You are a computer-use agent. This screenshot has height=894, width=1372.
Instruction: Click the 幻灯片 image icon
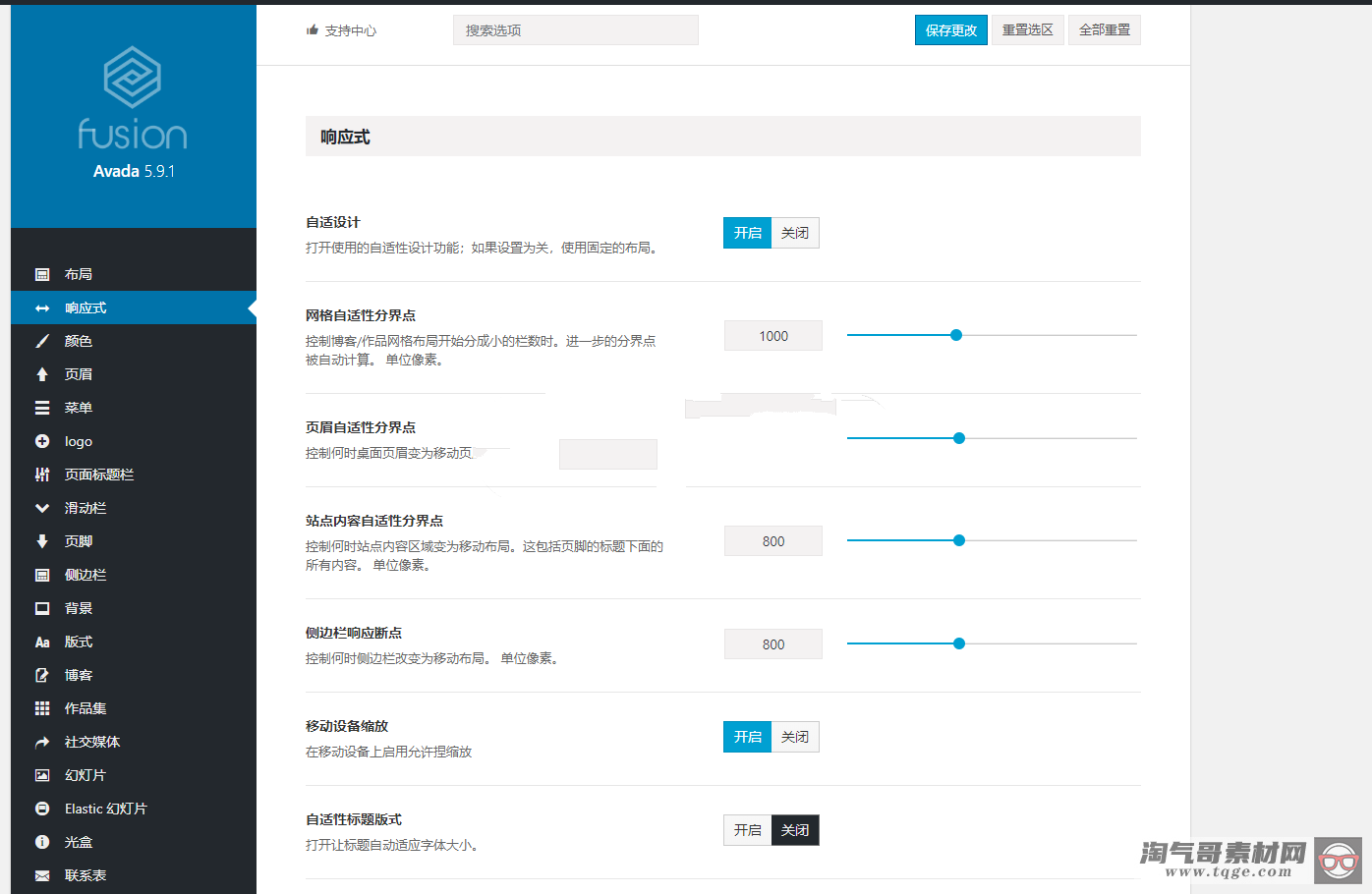click(42, 775)
